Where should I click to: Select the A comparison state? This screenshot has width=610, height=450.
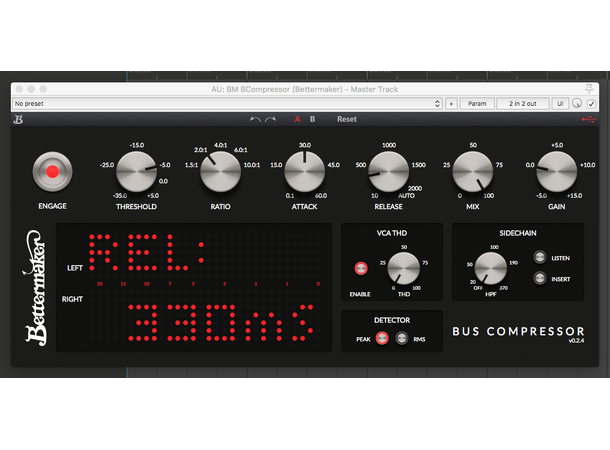pyautogui.click(x=297, y=119)
